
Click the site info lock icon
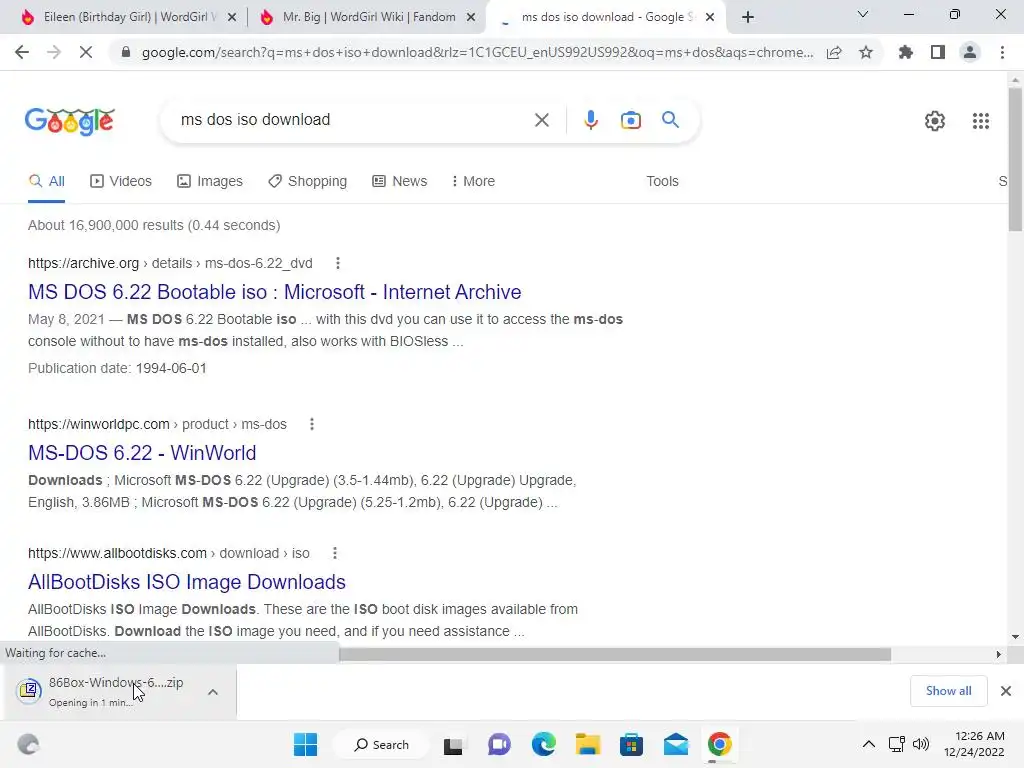point(126,52)
